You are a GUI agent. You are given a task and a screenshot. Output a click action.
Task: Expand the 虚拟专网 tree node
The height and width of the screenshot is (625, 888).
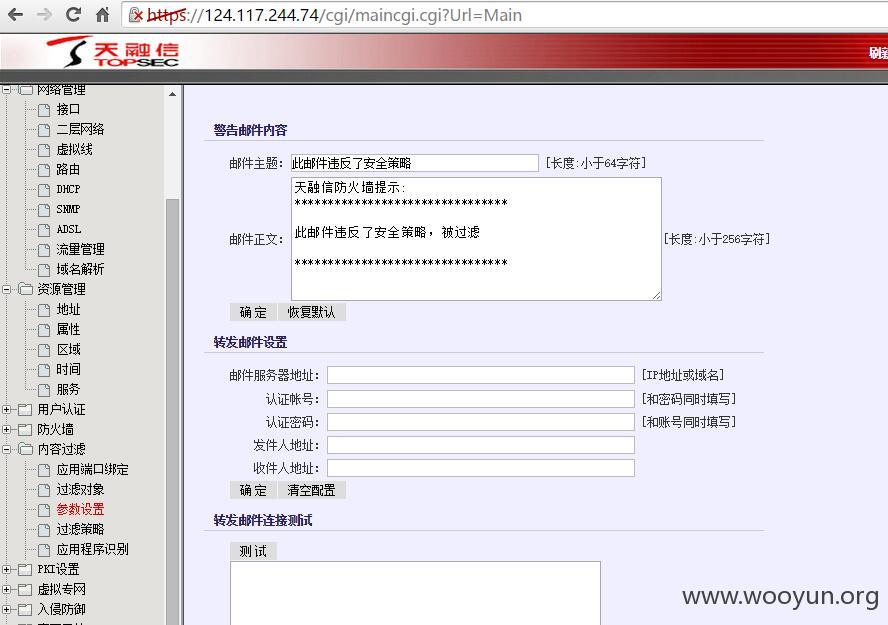(6, 589)
